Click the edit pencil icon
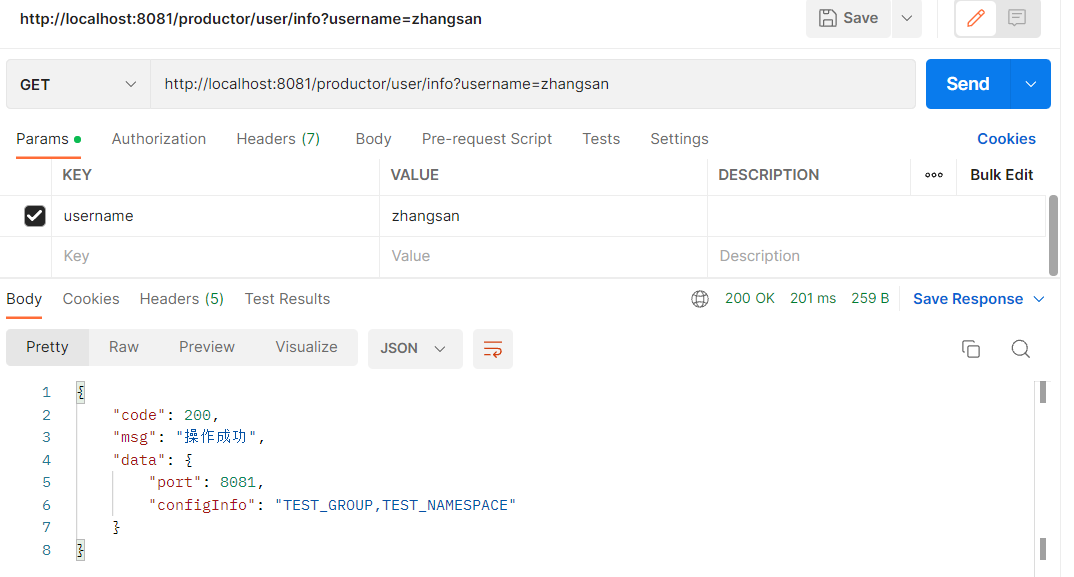Viewport: 1074px width, 577px height. 976,18
